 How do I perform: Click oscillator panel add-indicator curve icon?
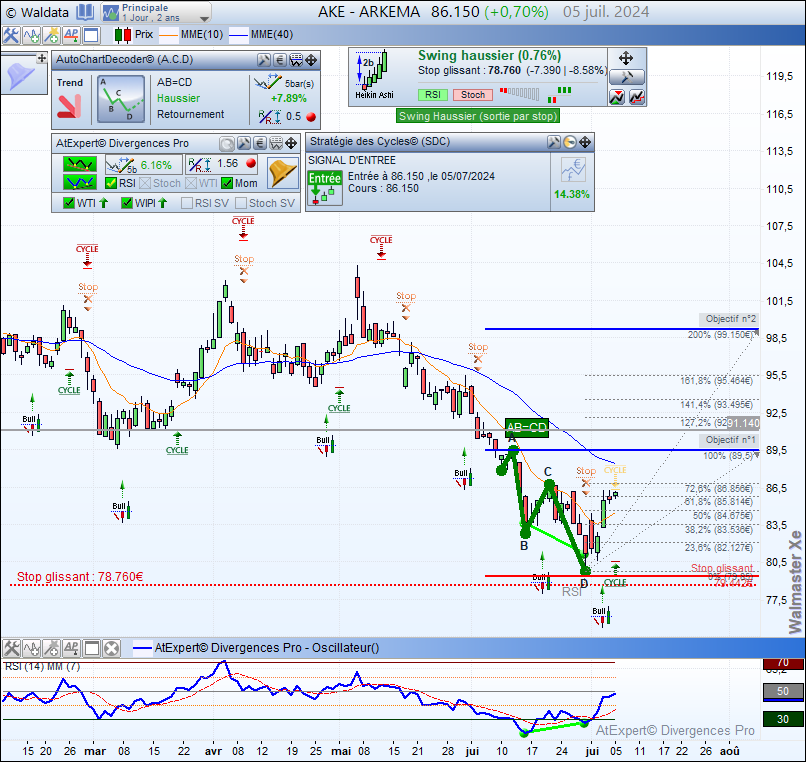31,648
